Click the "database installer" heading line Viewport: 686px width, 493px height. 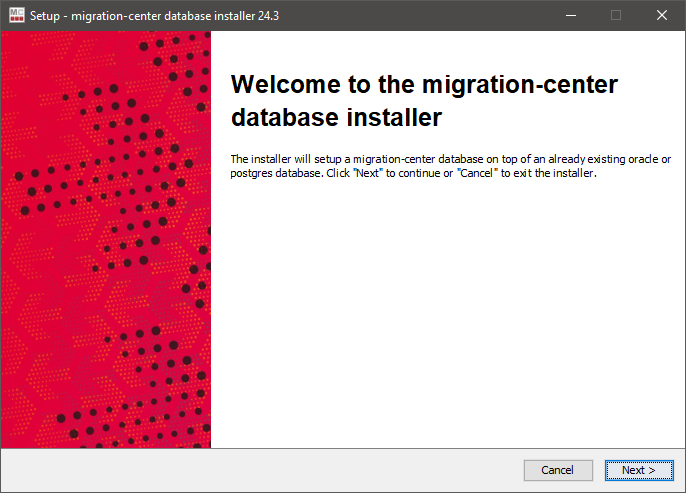click(x=336, y=118)
